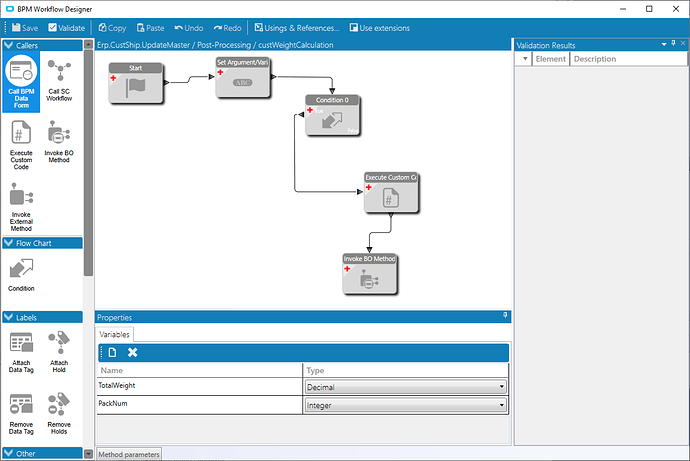The image size is (690, 461).
Task: Select the Invoke BO Method tool
Action: pyautogui.click(x=59, y=145)
